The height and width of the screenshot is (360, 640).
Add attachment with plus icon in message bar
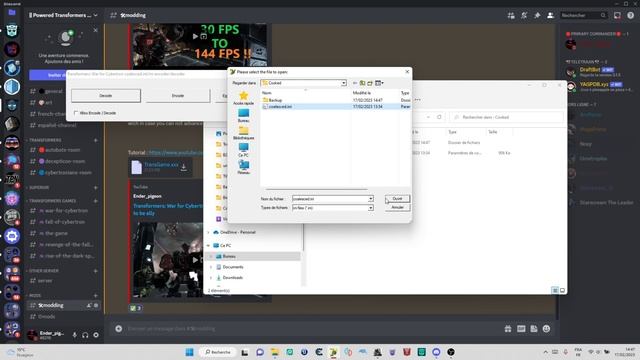point(119,329)
